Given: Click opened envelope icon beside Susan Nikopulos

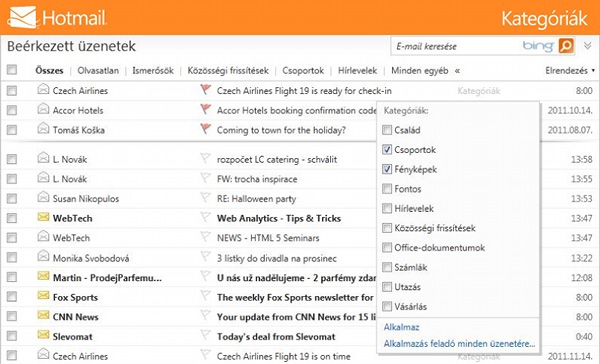Looking at the screenshot, I should [x=43, y=197].
